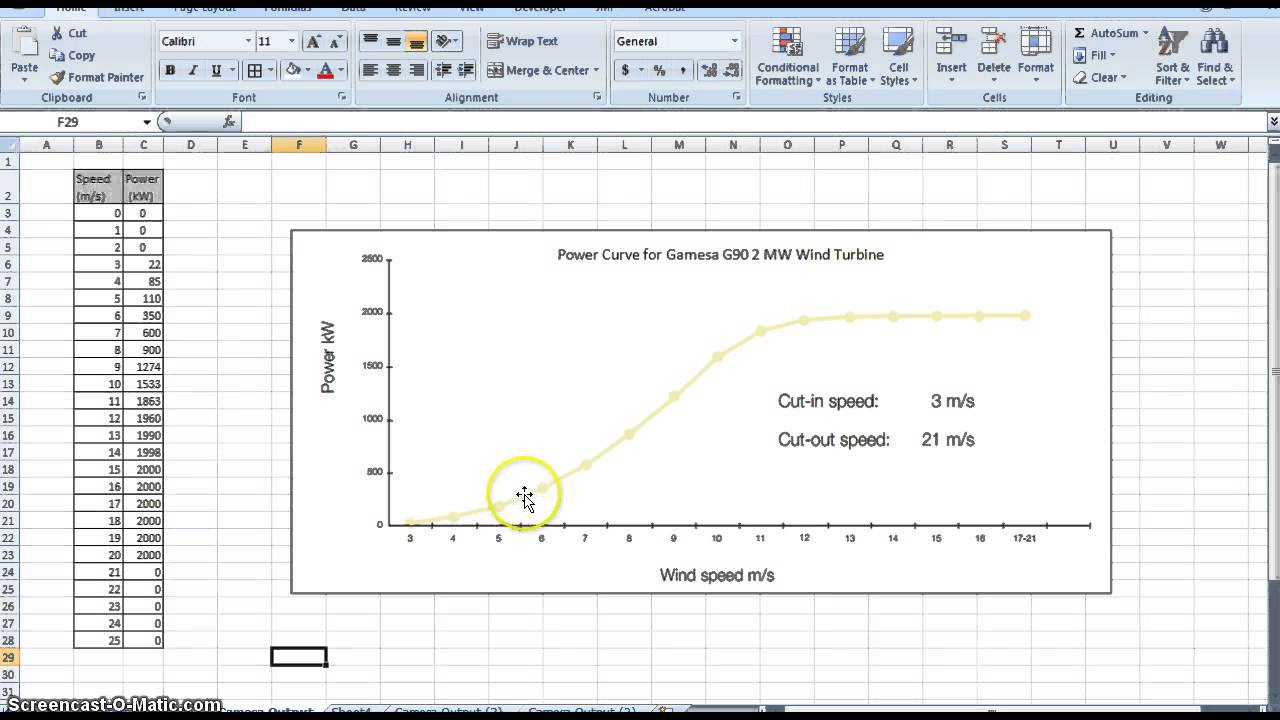Apply Accounting Number Format dollar sign
The width and height of the screenshot is (1280, 720).
pos(625,70)
